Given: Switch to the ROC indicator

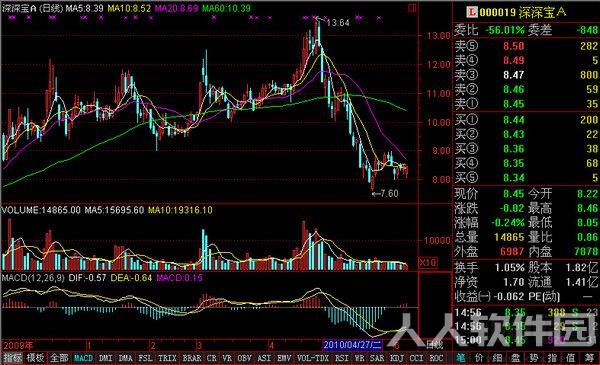Looking at the screenshot, I should point(437,358).
